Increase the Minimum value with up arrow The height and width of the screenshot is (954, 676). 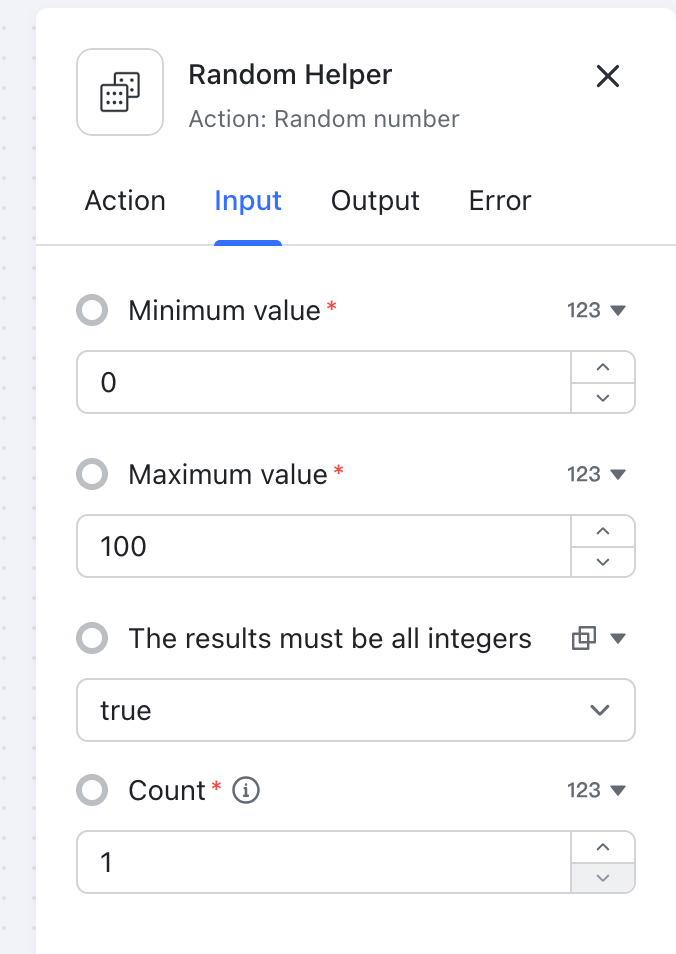[x=602, y=367]
